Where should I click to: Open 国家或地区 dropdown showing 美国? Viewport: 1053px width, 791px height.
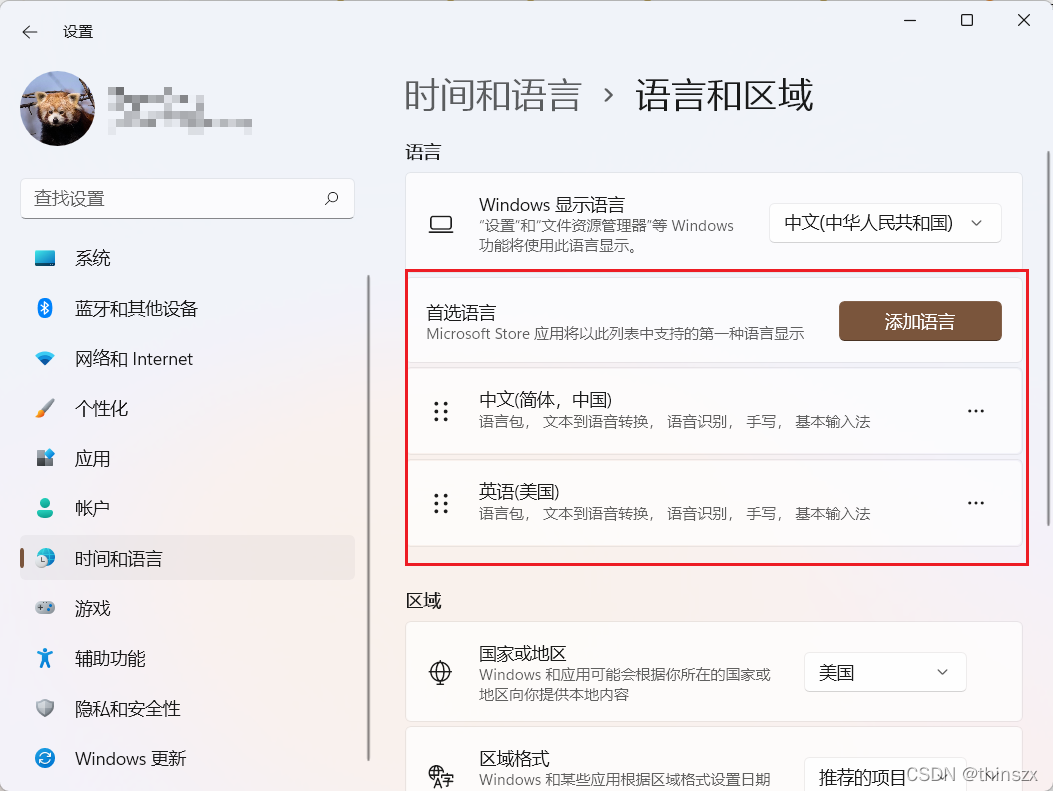885,671
